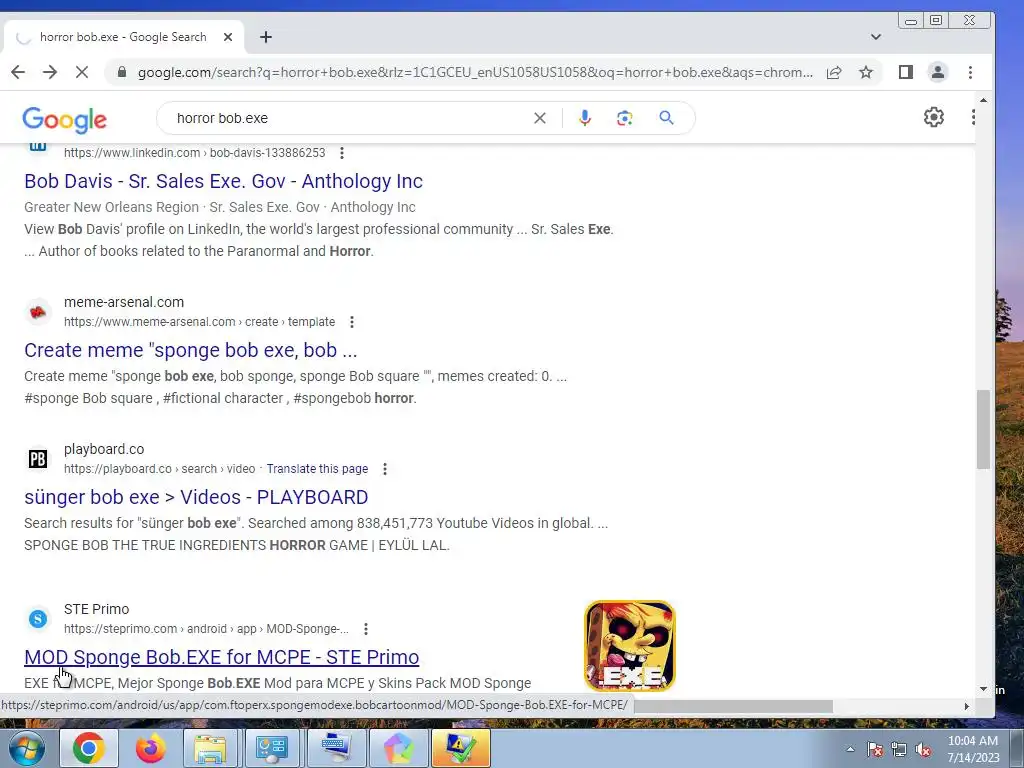Stop loading the page
1024x768 pixels.
pos(82,72)
